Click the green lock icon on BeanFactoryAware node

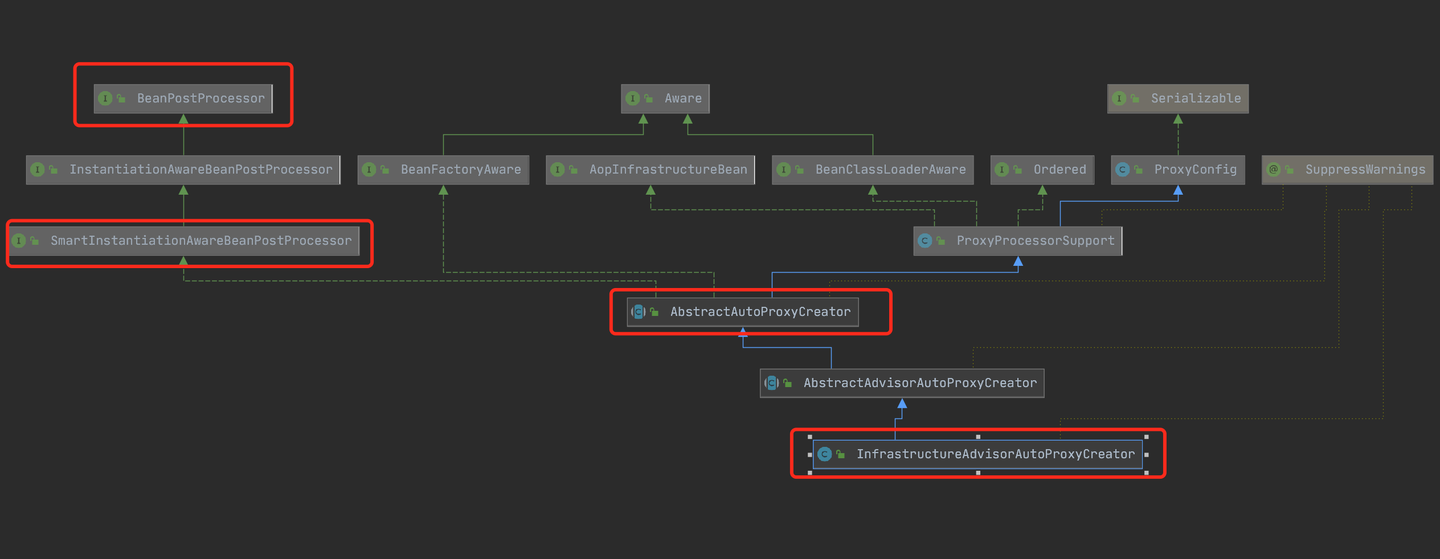[385, 169]
